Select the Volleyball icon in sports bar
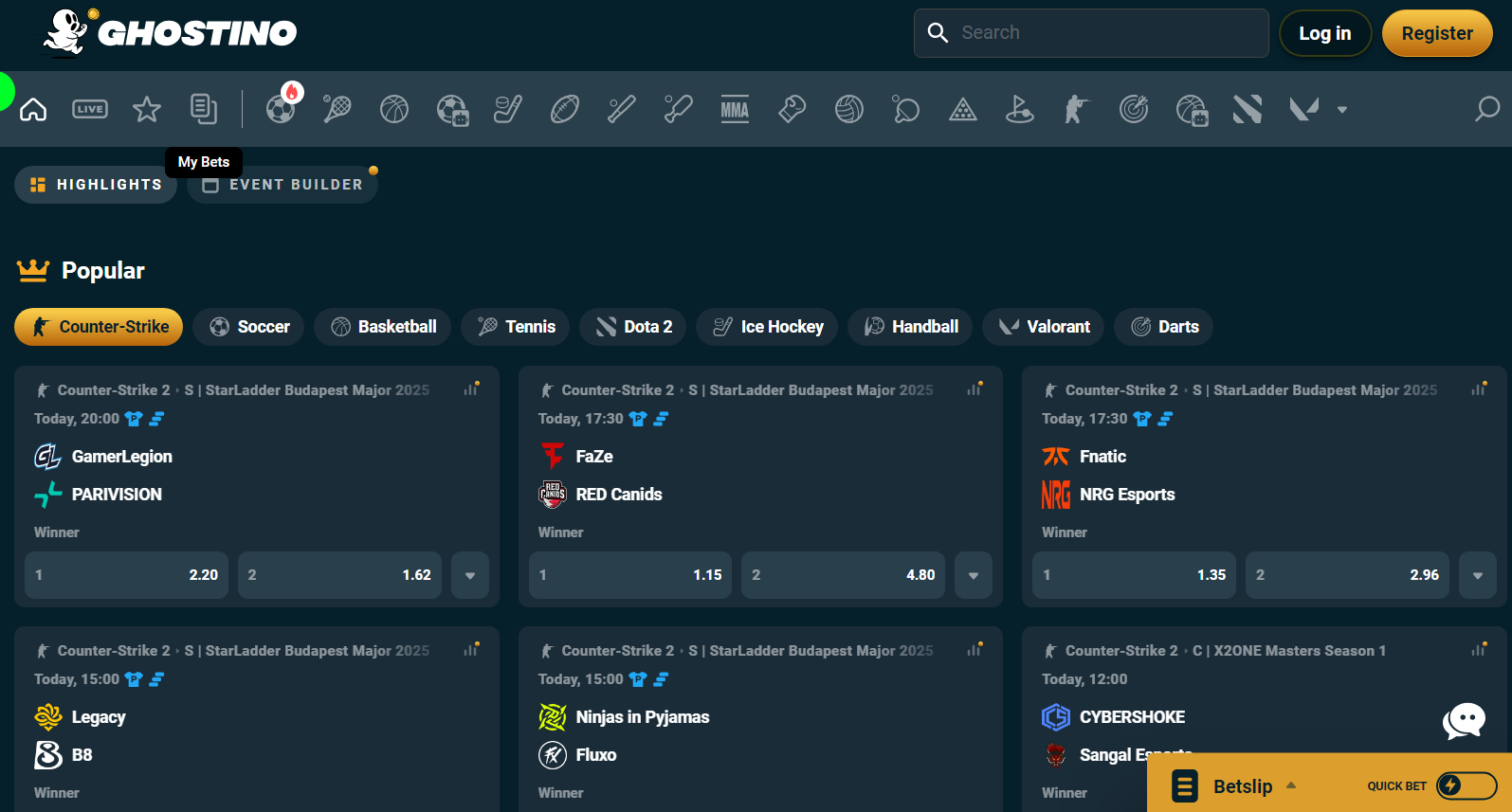The image size is (1512, 812). coord(849,110)
